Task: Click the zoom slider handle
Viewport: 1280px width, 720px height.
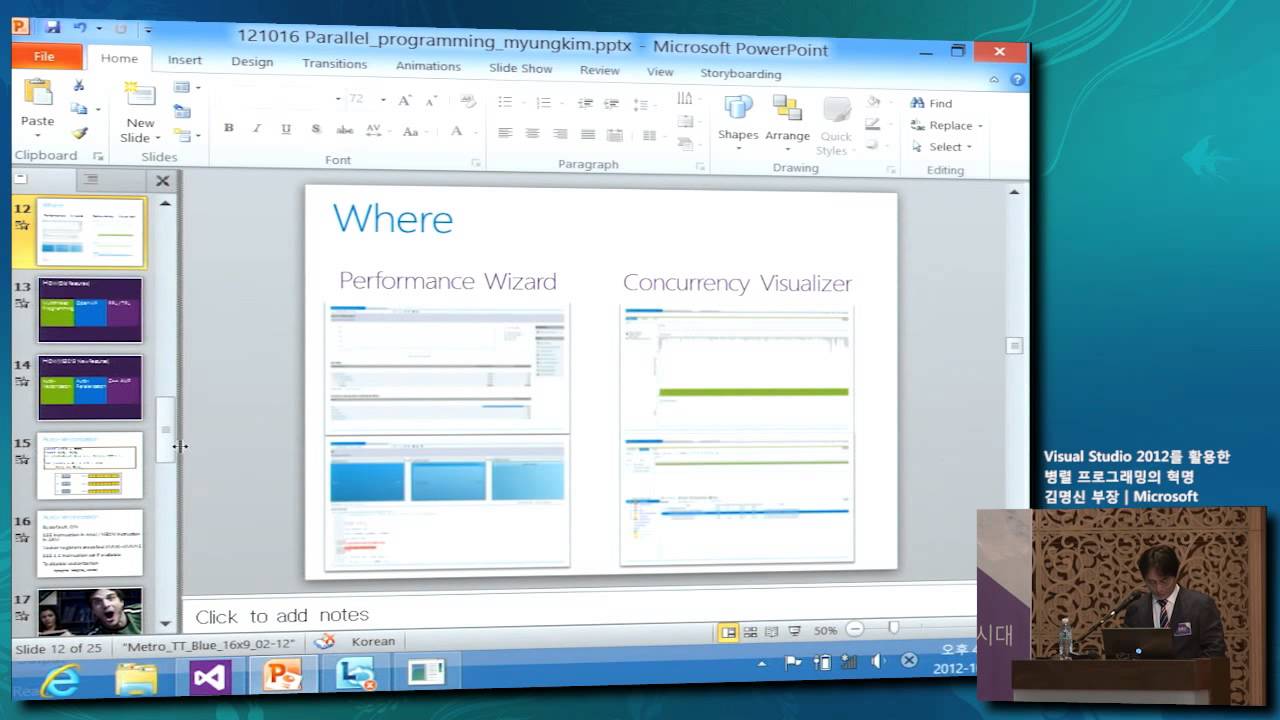Action: (x=894, y=627)
